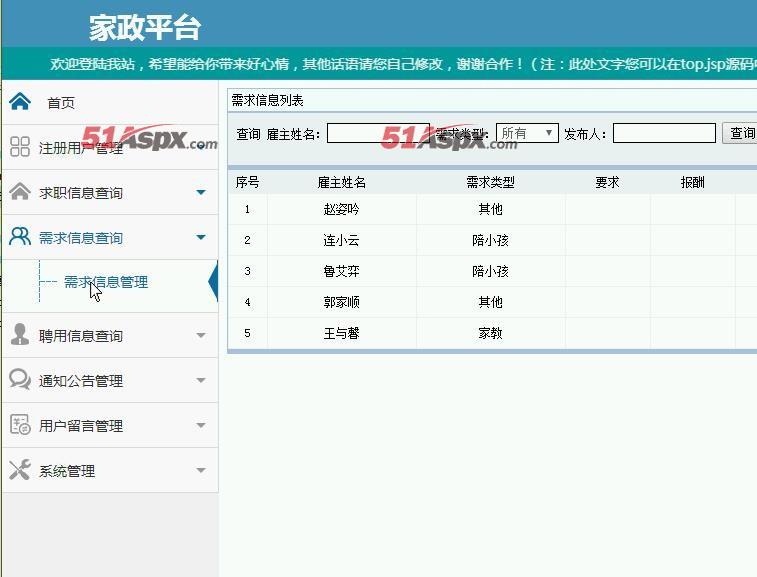Viewport: 757px width, 577px height.
Task: Click the 雇主姓名 column header
Action: pyautogui.click(x=341, y=183)
